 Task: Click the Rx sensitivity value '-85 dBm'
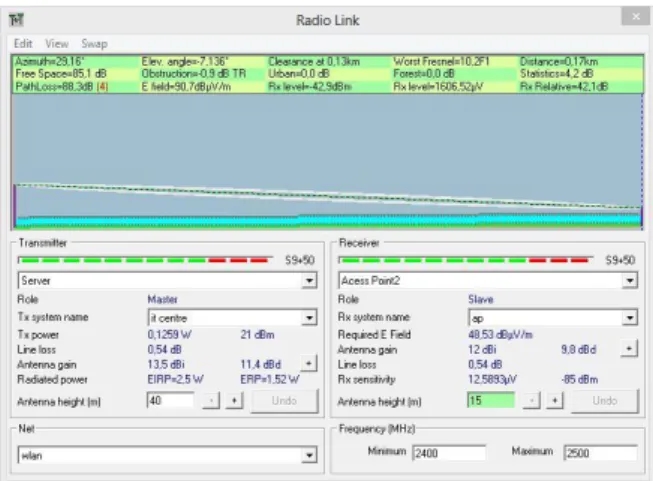point(579,379)
